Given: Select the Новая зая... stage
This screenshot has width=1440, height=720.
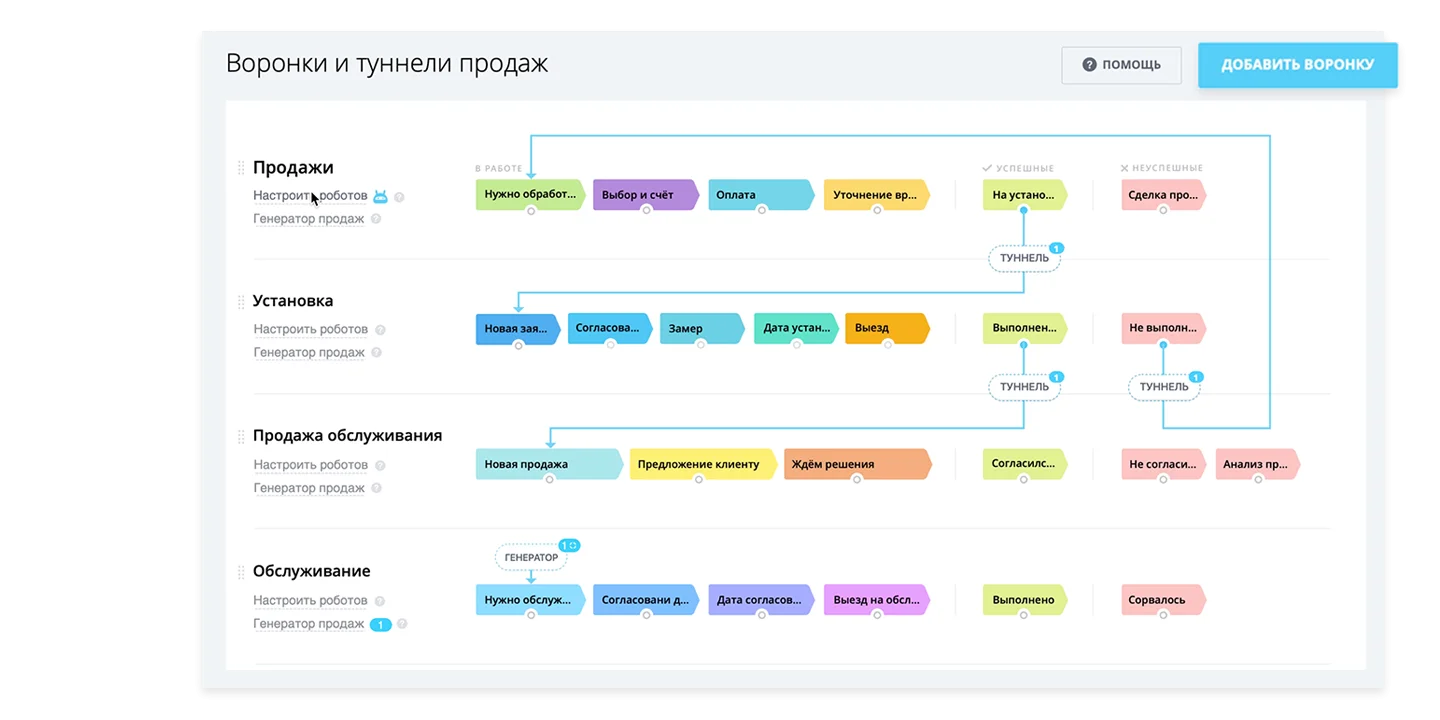Looking at the screenshot, I should point(518,329).
